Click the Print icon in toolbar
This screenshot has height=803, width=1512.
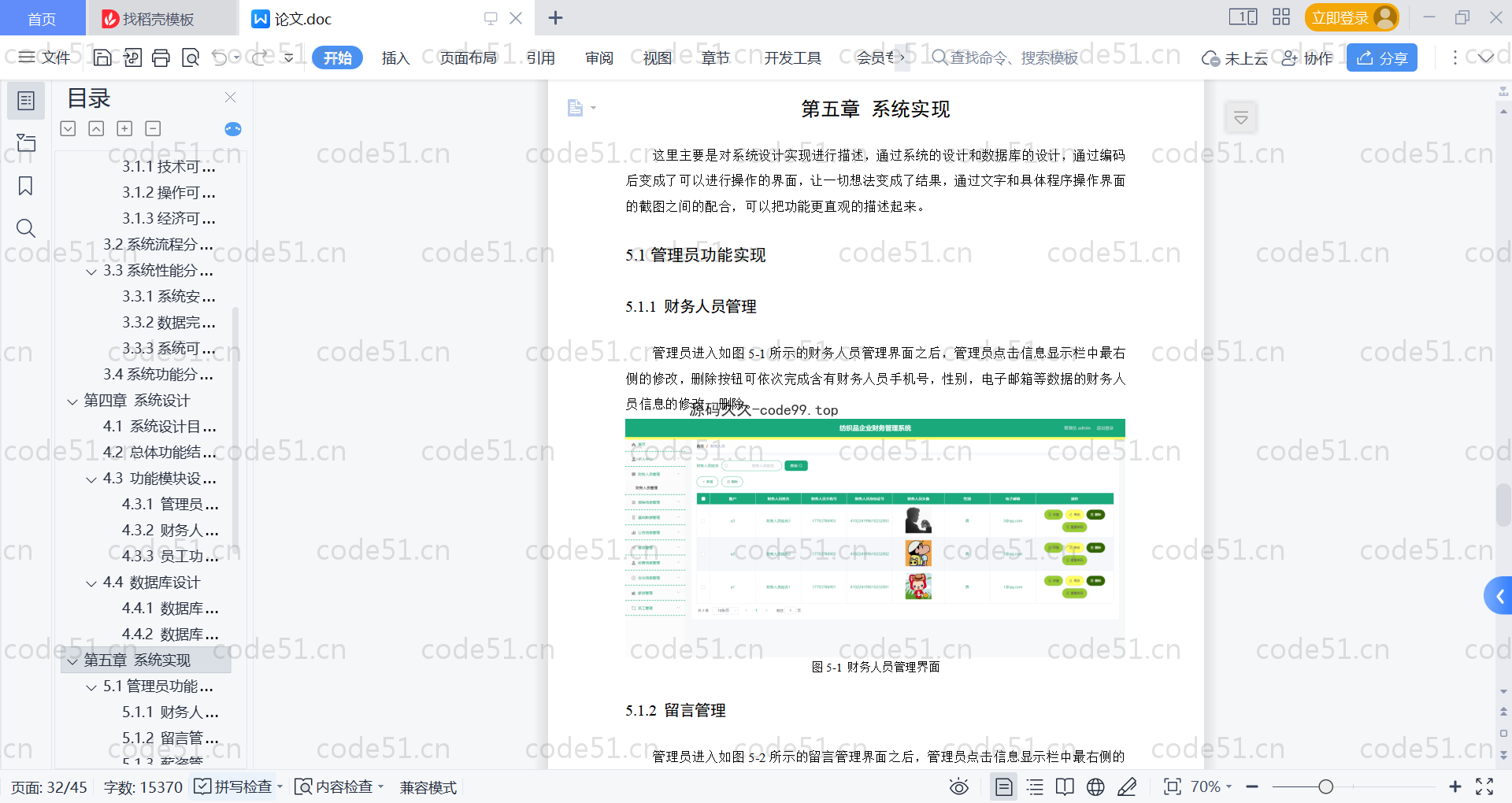(161, 57)
